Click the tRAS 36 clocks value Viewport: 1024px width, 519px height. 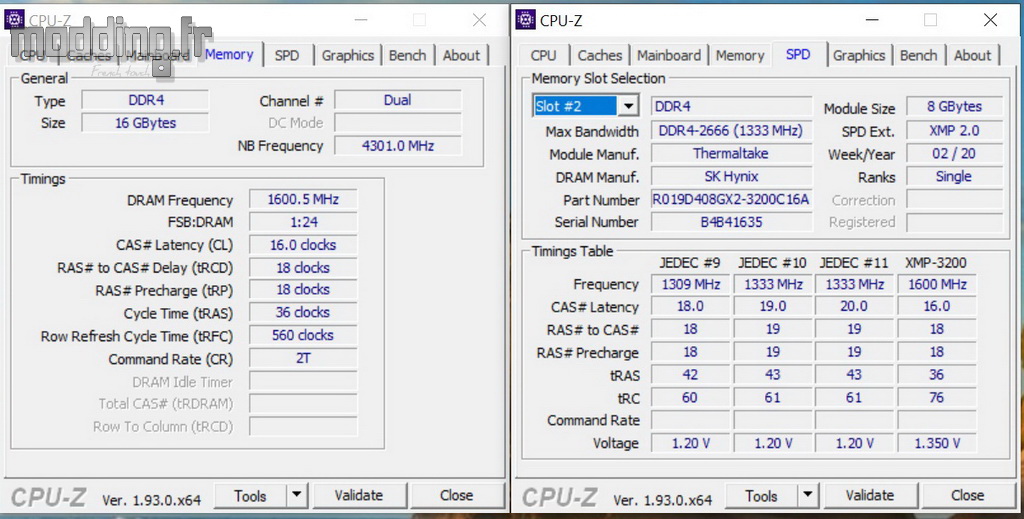pyautogui.click(x=303, y=313)
